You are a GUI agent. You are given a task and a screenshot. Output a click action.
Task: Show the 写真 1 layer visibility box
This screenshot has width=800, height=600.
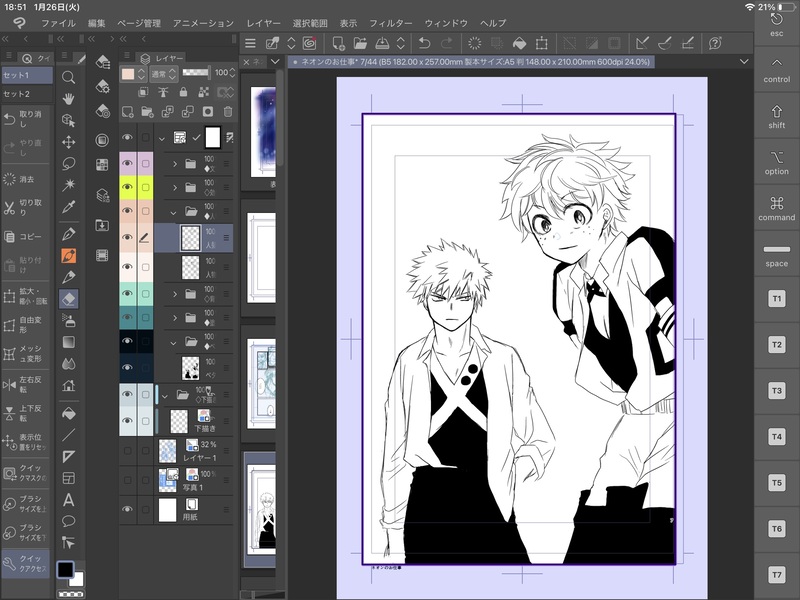128,480
